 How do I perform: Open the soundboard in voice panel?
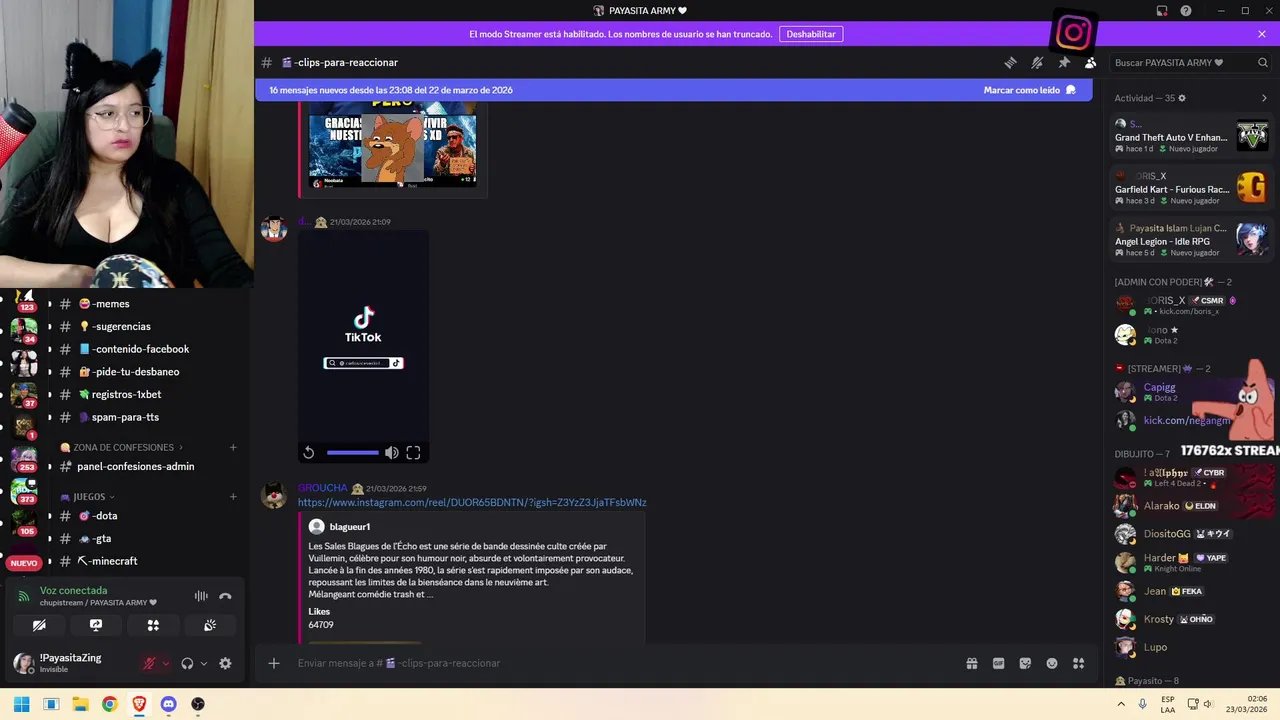tap(210, 625)
